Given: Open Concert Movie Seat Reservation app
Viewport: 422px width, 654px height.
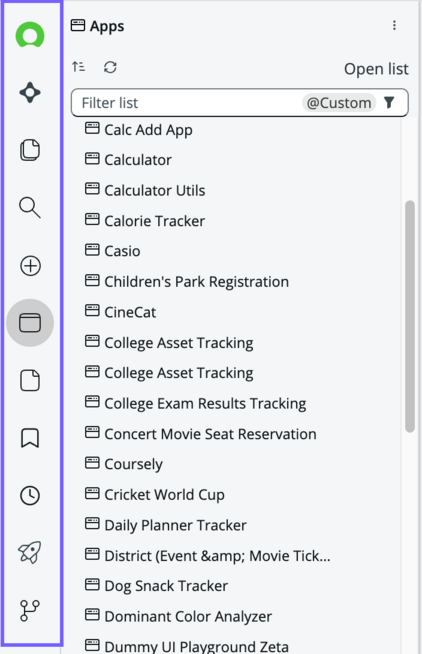Looking at the screenshot, I should point(210,434).
